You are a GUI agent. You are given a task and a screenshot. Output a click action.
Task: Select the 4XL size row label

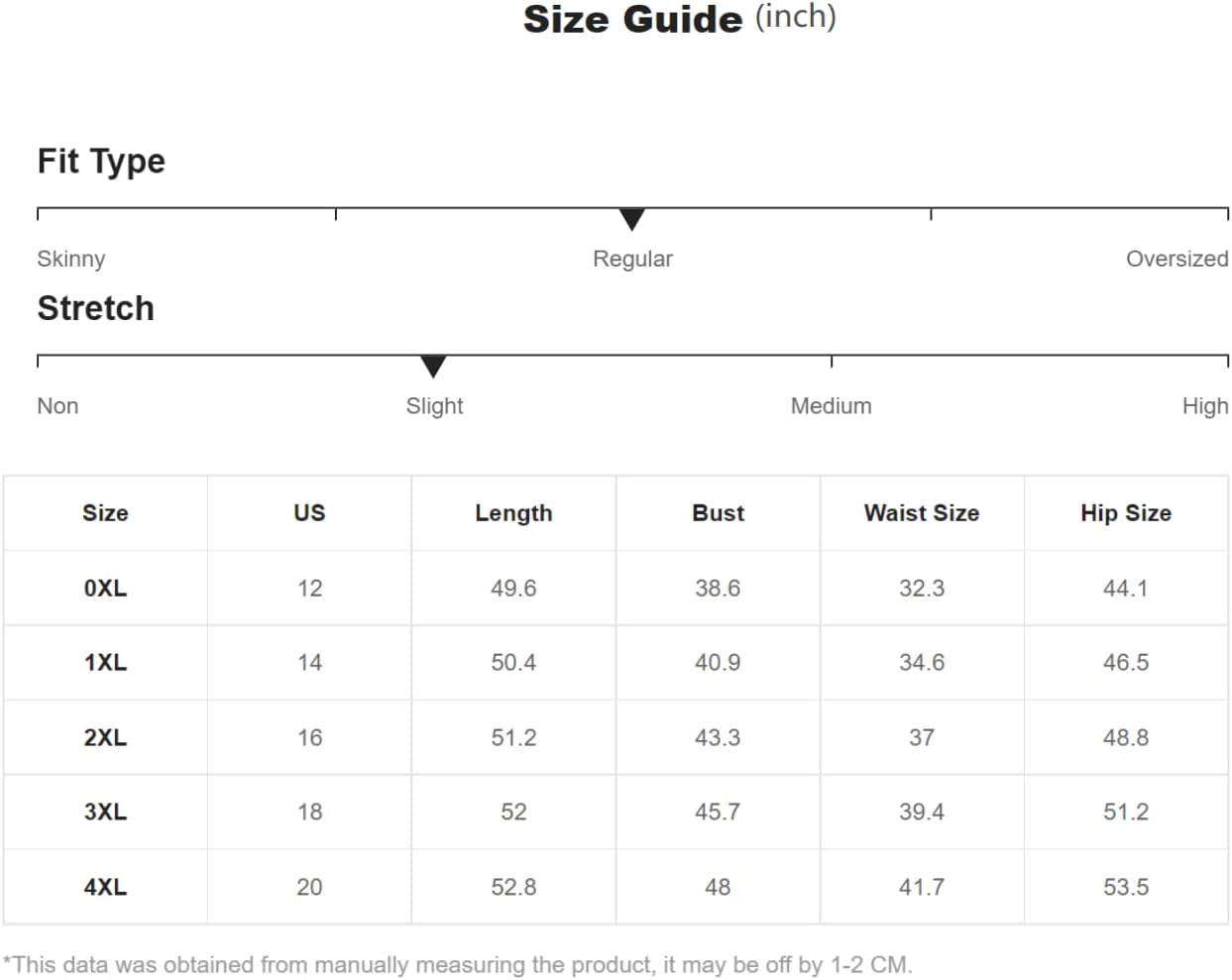105,888
